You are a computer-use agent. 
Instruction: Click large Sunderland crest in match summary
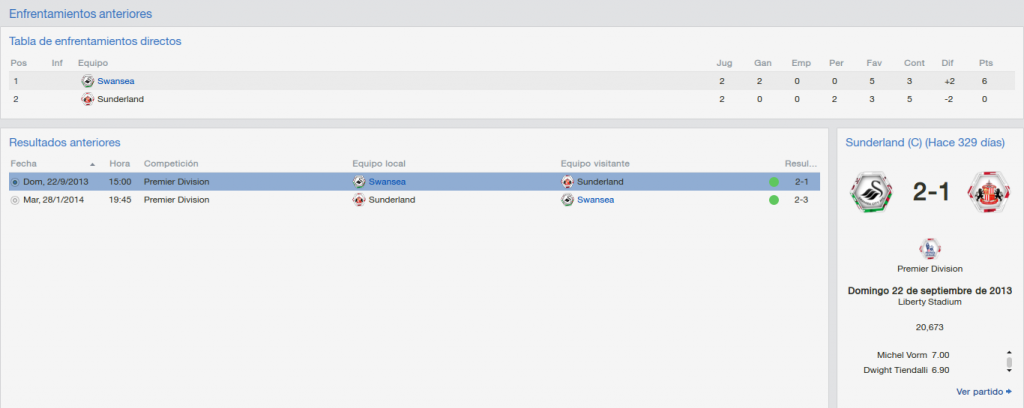click(989, 192)
